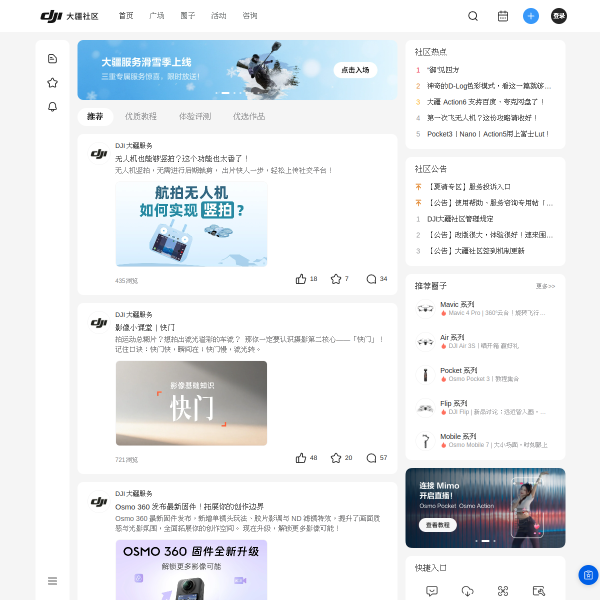Like the 快门 shutter lesson post
The height and width of the screenshot is (600, 600).
[301, 458]
